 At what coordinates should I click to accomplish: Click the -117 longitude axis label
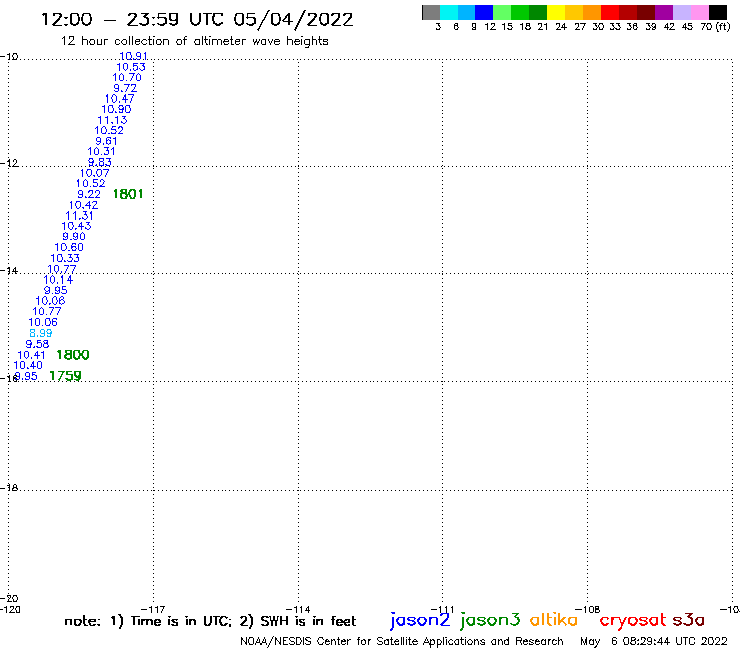pos(153,609)
